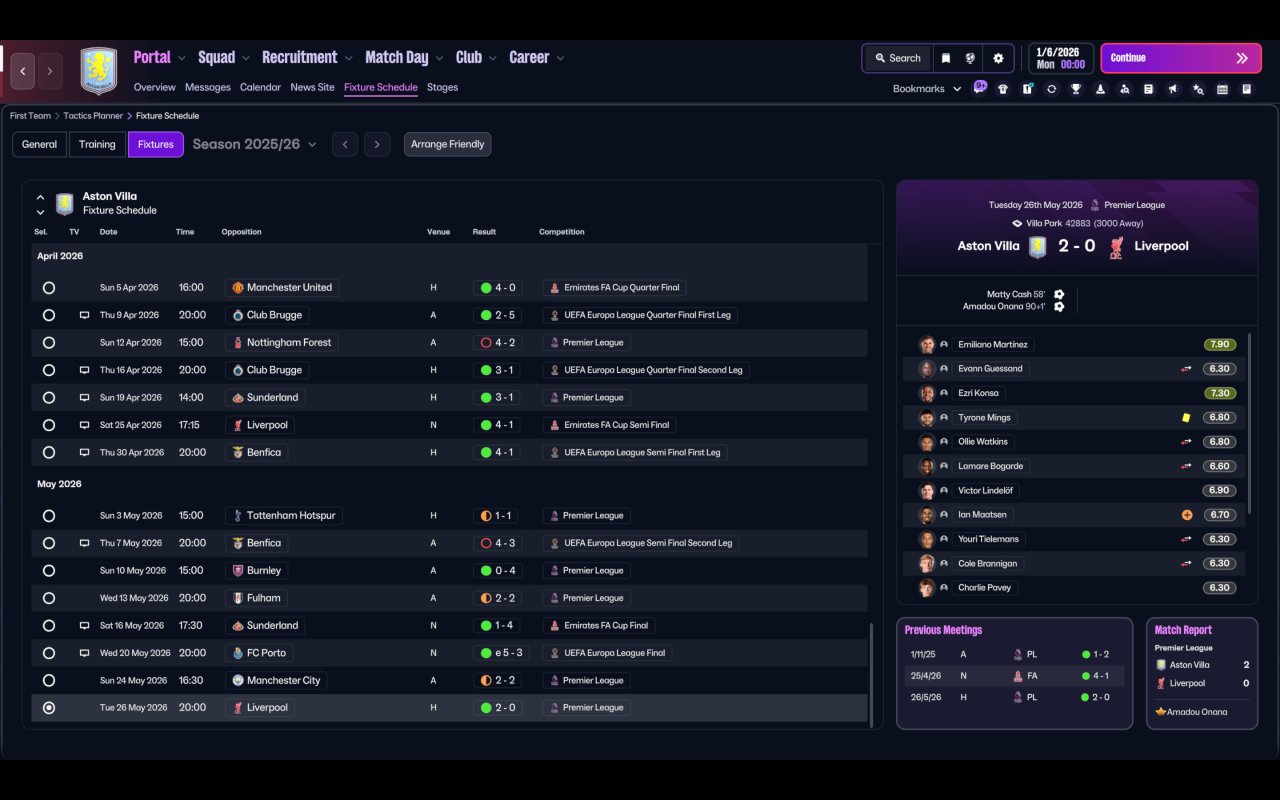Select the Nottingham Forest fixture radio button
Viewport: 1280px width, 800px height.
tap(49, 343)
